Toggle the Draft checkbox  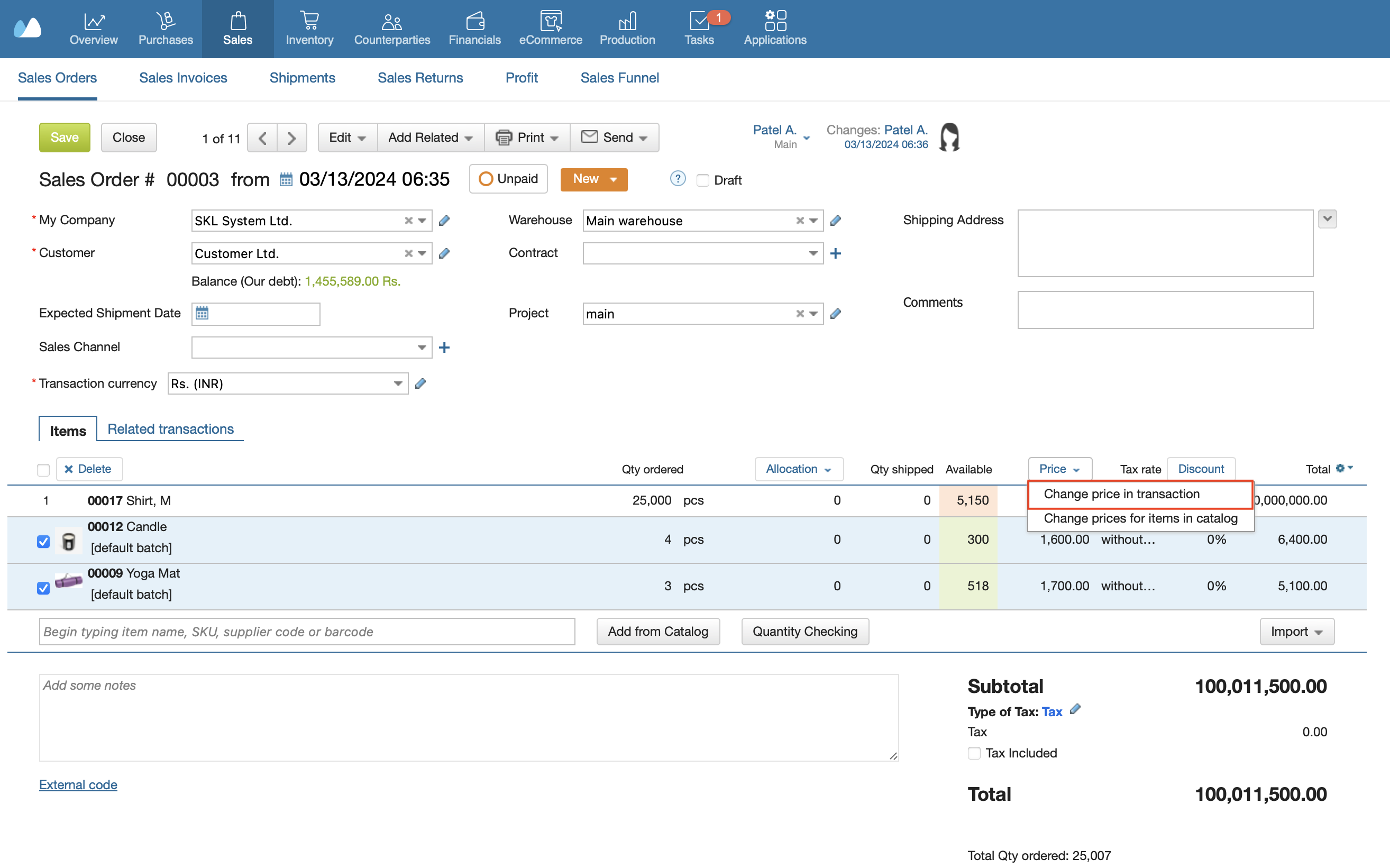[x=702, y=180]
